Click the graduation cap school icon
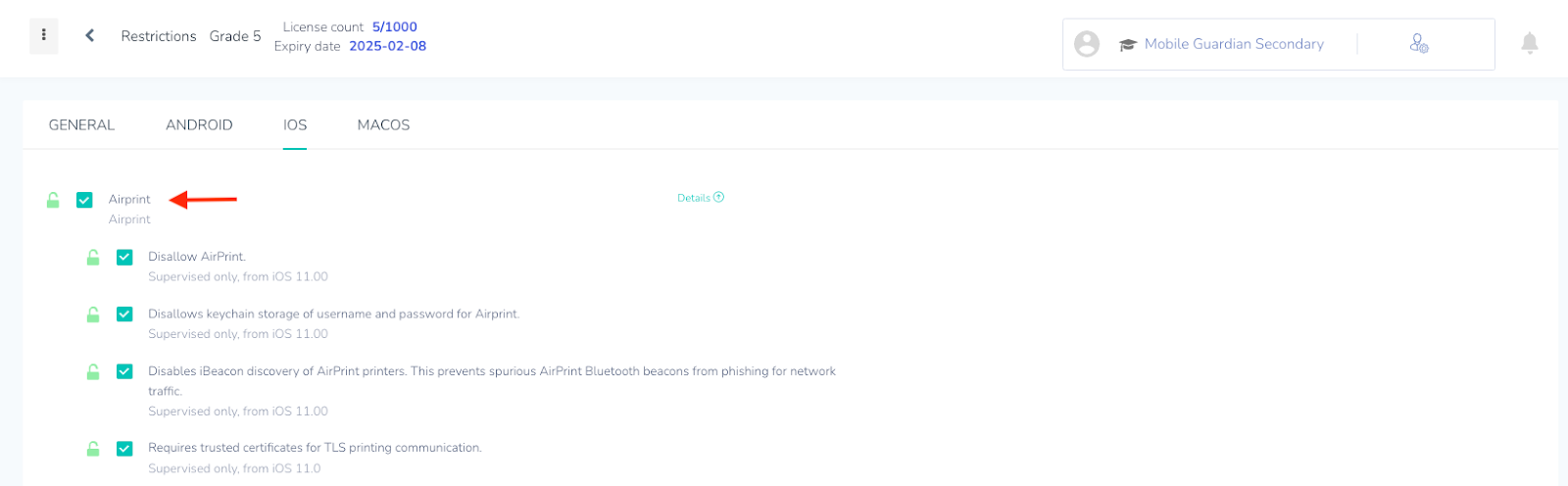This screenshot has height=486, width=1568. point(1127,44)
